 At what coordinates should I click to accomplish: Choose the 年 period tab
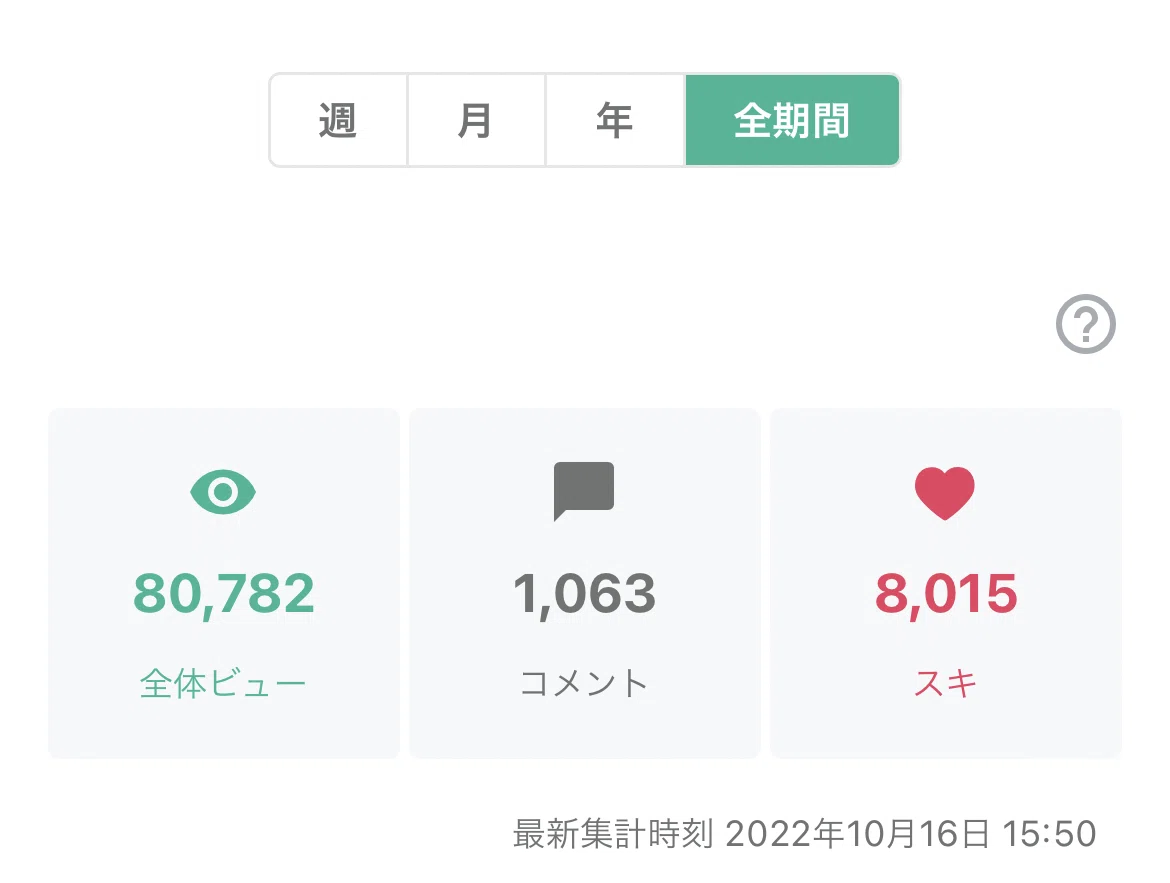point(615,120)
